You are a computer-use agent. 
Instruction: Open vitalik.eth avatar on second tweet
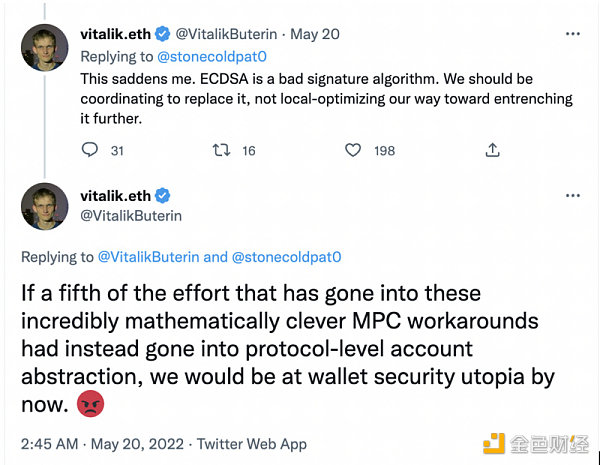pos(44,206)
